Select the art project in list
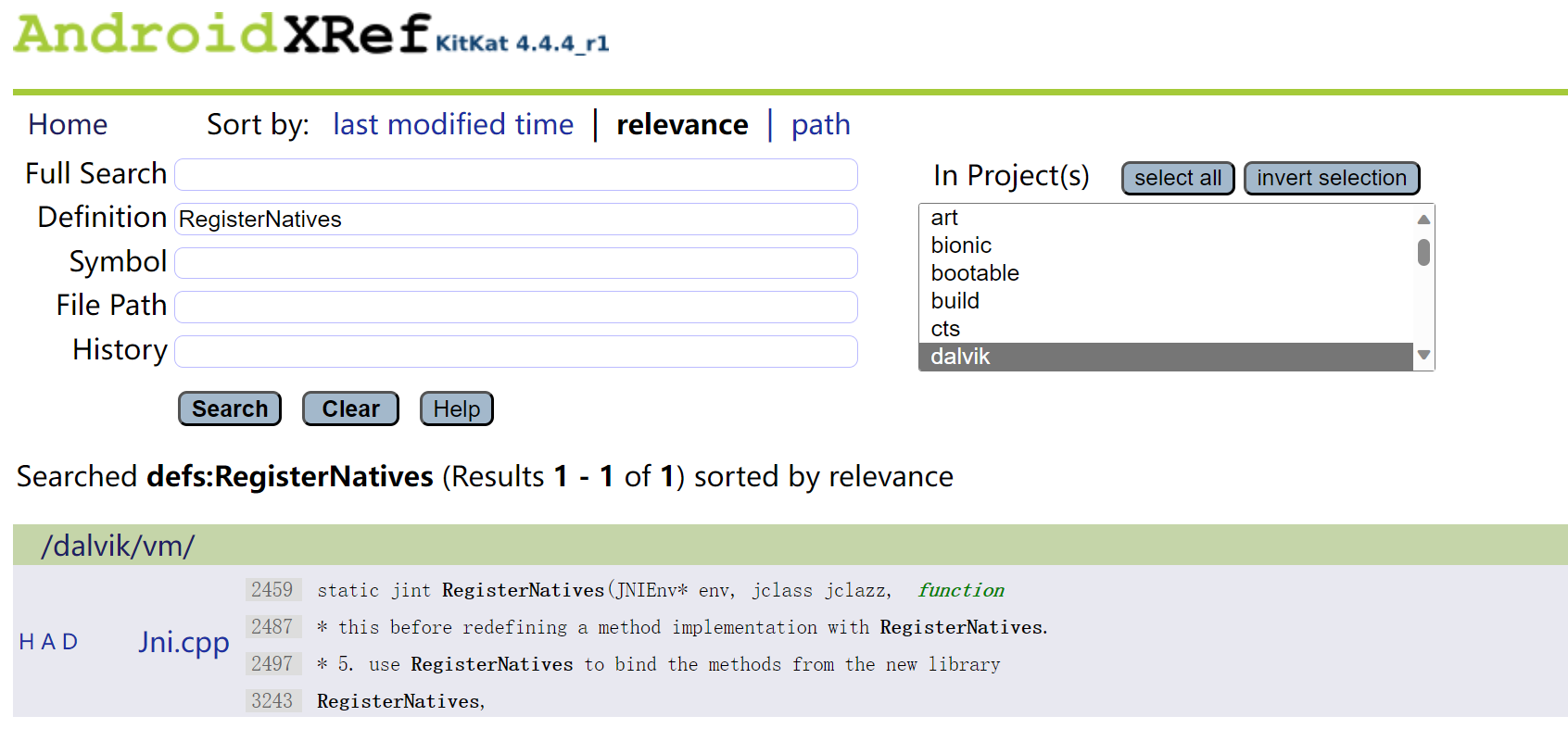The width and height of the screenshot is (1568, 729). pos(1166,218)
